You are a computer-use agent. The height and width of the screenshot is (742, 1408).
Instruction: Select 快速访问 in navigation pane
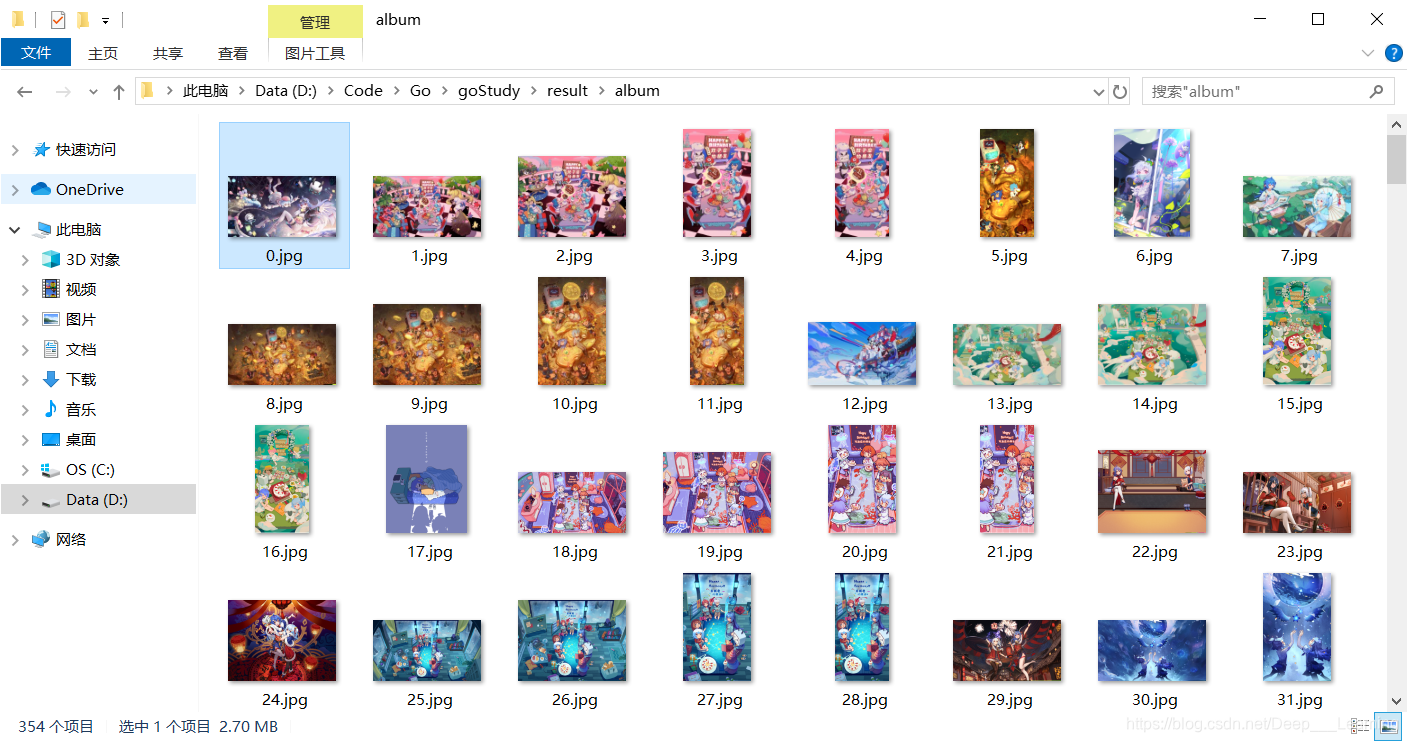click(86, 149)
